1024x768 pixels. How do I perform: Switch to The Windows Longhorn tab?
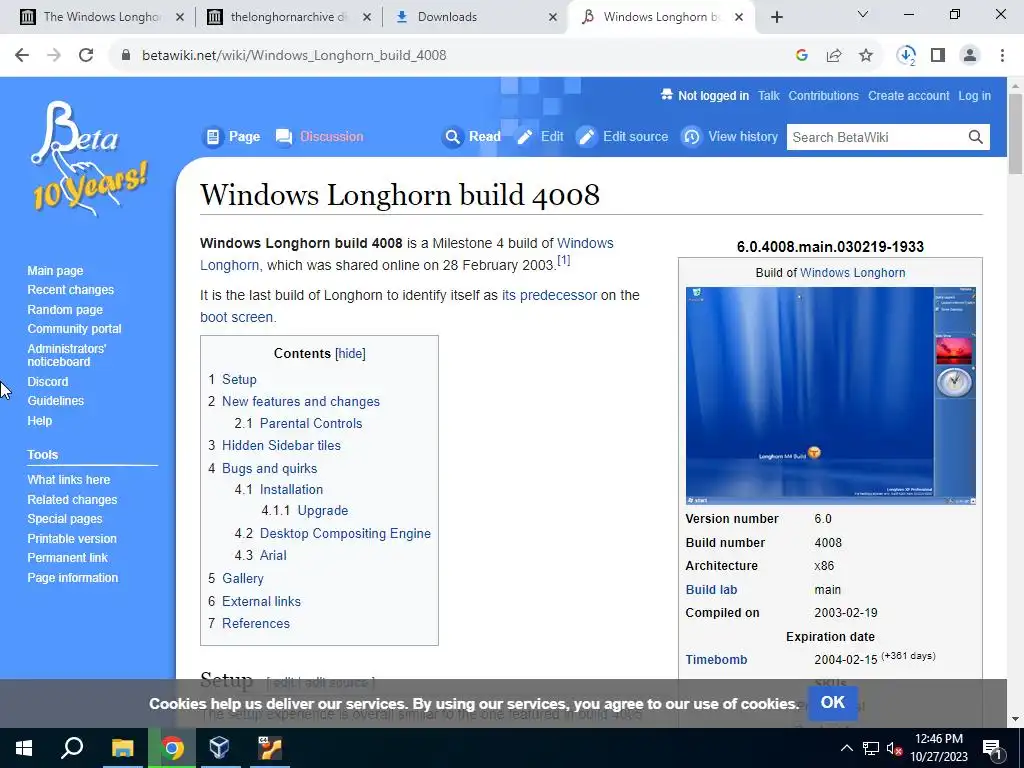click(101, 17)
